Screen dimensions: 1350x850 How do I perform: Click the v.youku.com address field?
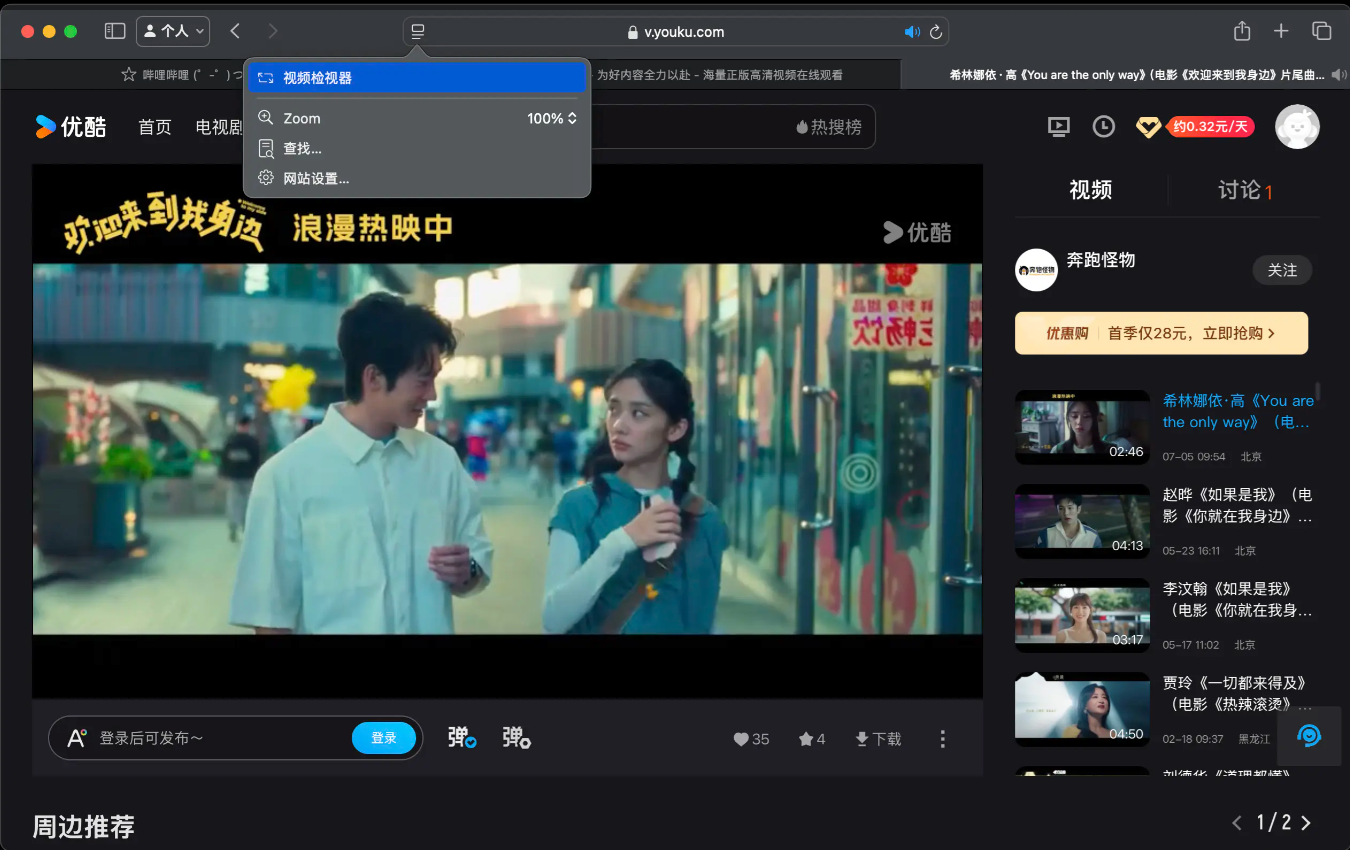click(675, 32)
